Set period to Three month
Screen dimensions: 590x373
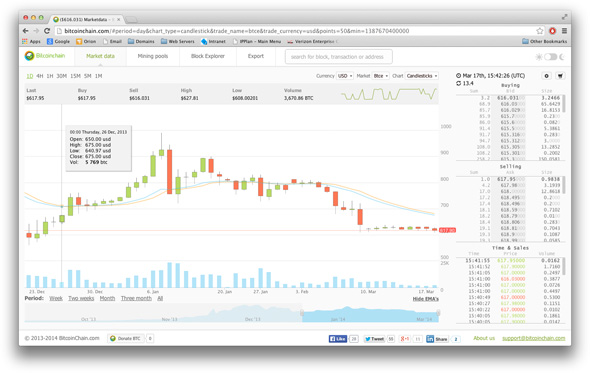(136, 298)
